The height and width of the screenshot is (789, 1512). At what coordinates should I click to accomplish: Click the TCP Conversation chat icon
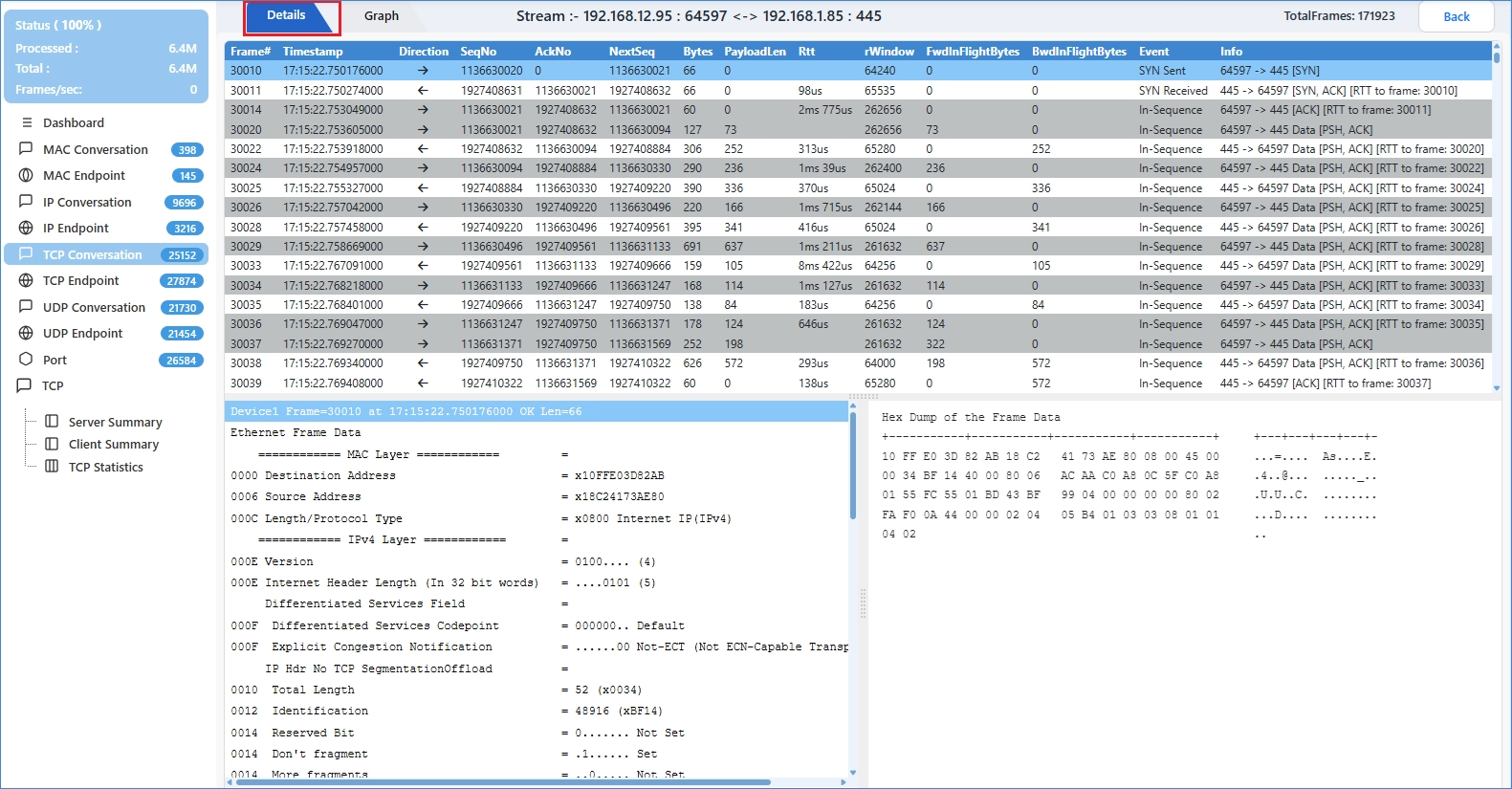(26, 254)
